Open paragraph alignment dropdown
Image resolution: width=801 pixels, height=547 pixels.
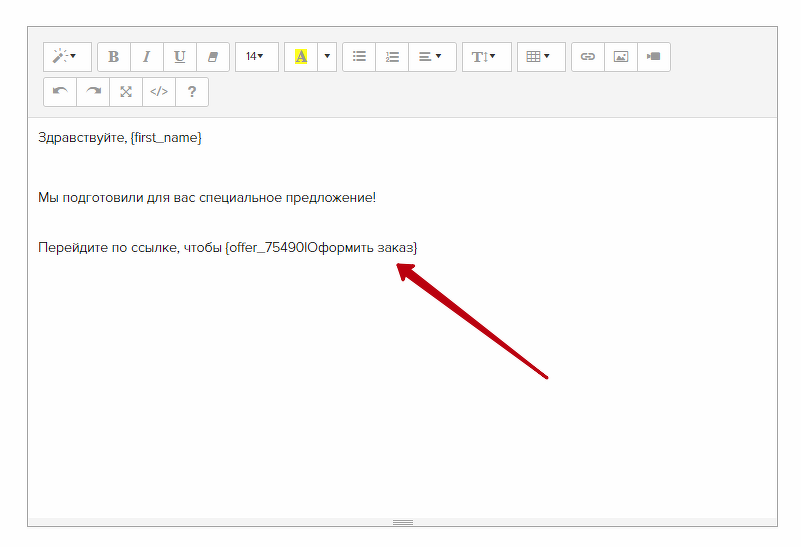[431, 57]
